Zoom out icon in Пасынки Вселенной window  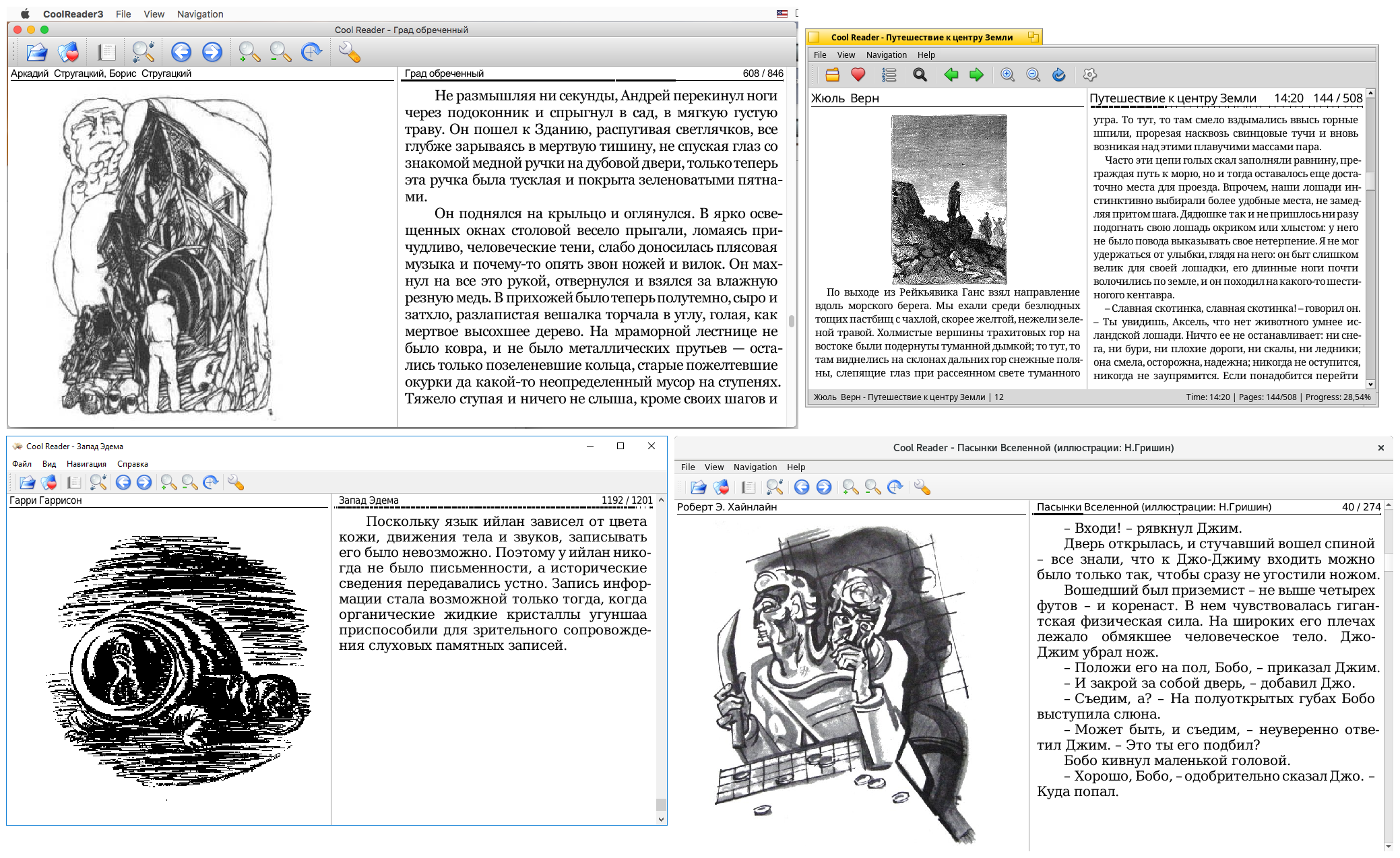coord(872,487)
